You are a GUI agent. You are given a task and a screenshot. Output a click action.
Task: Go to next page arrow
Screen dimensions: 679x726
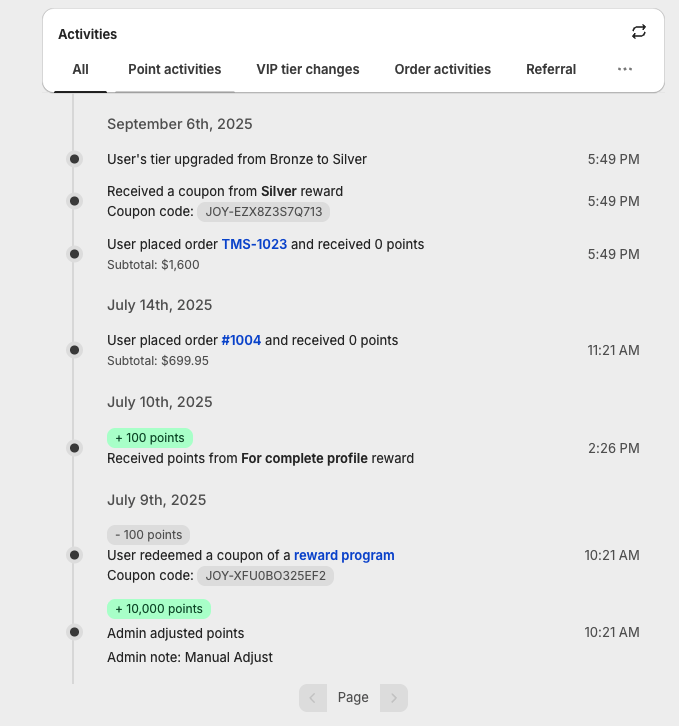point(394,697)
